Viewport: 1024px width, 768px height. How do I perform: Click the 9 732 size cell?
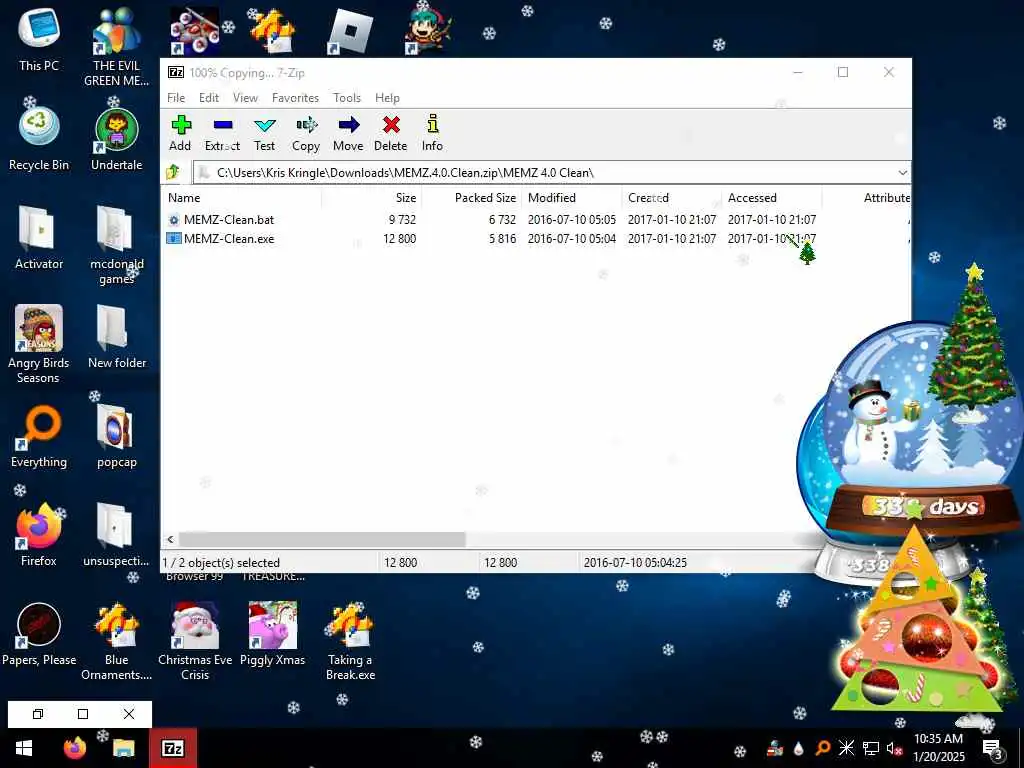tap(402, 220)
